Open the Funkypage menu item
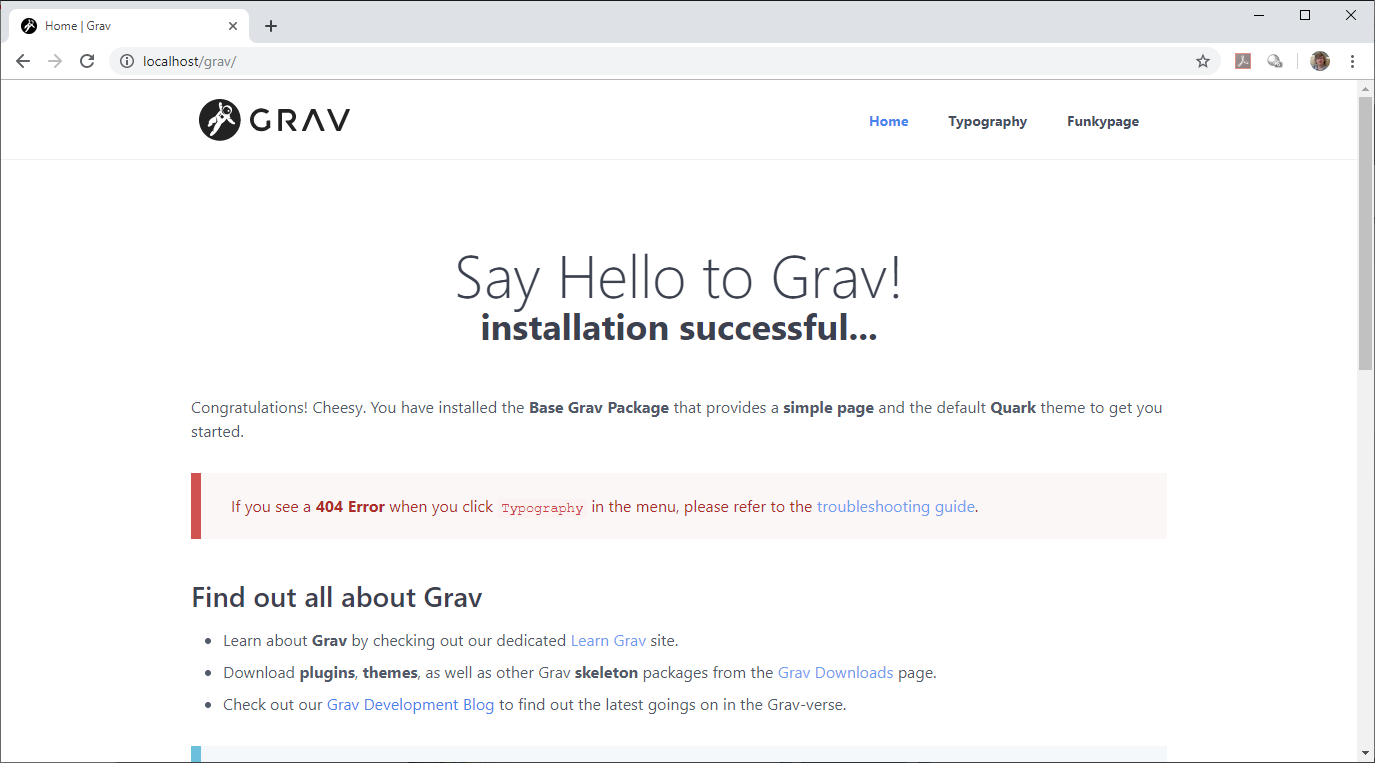 [1103, 121]
